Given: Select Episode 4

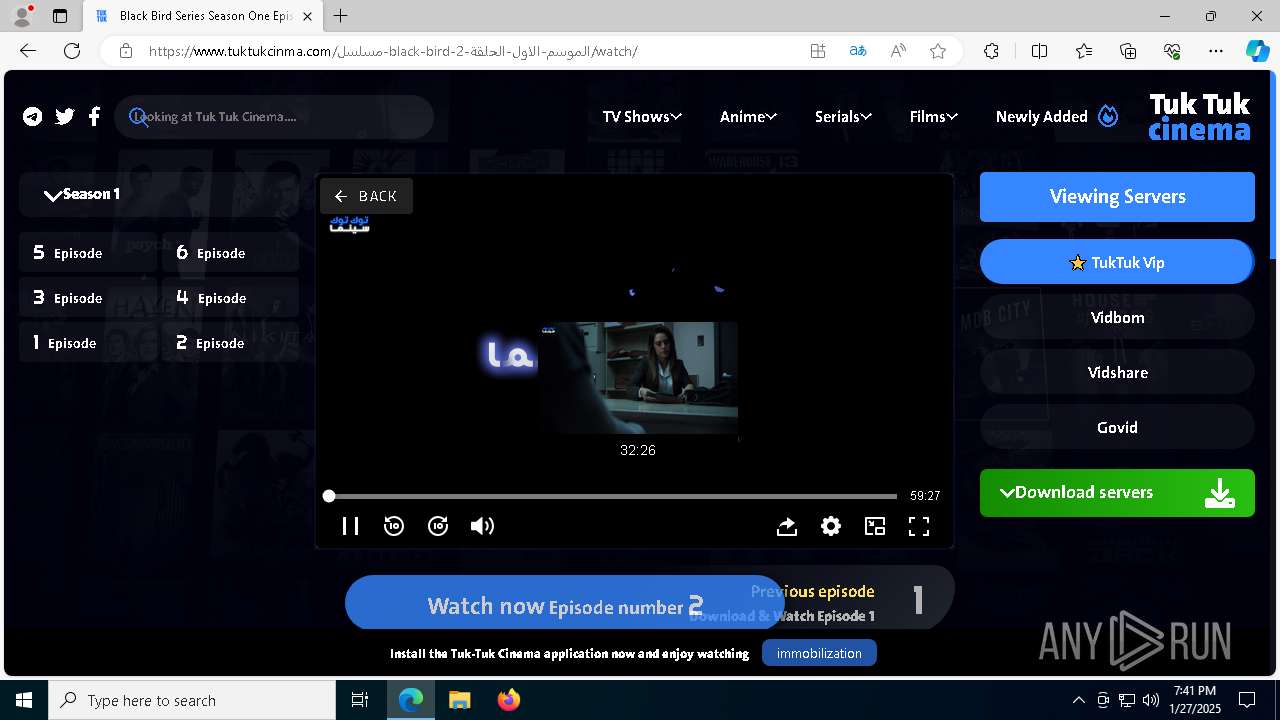Looking at the screenshot, I should click(x=230, y=298).
